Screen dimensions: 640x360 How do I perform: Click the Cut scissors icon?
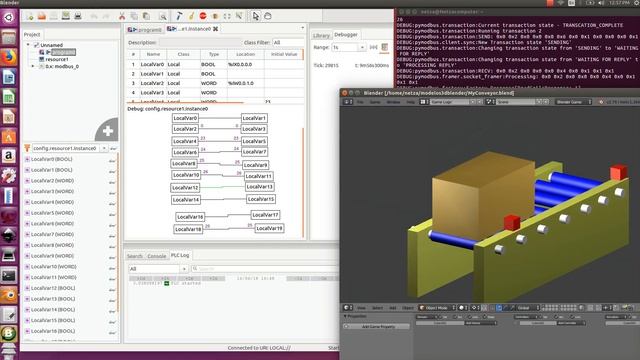(x=122, y=16)
